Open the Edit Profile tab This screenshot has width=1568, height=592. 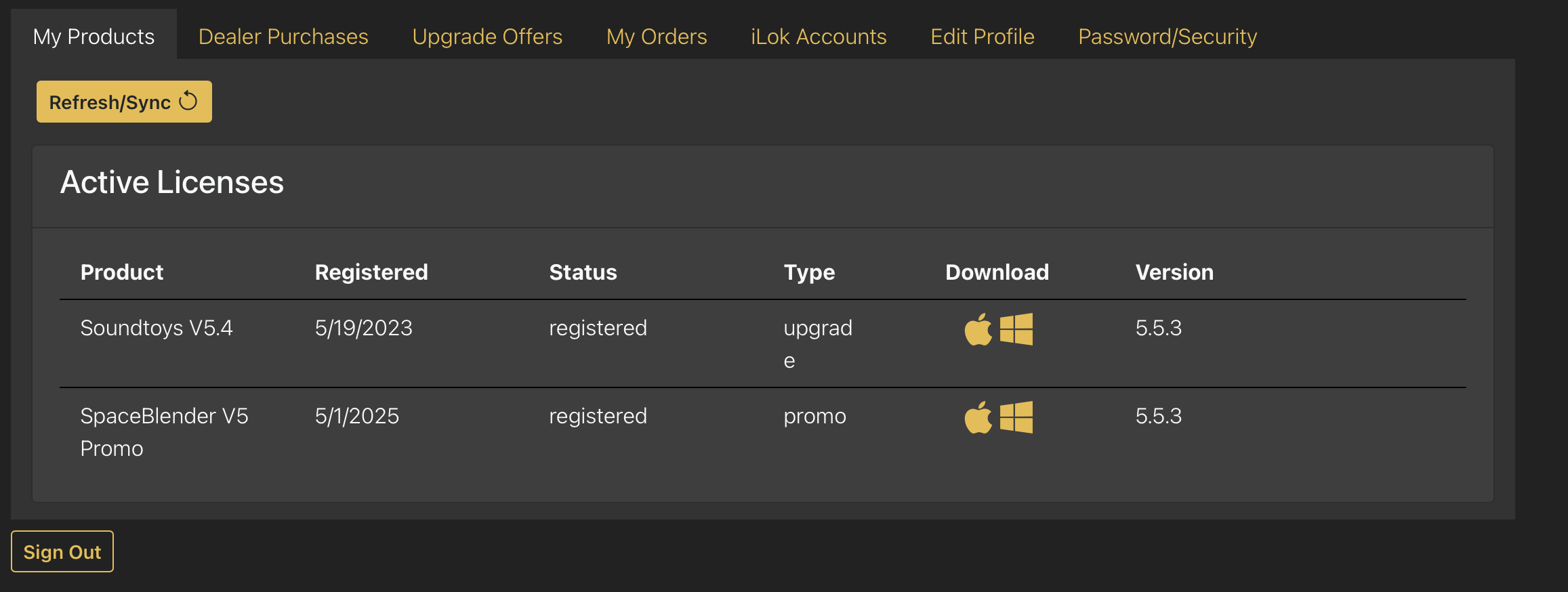[x=983, y=37]
